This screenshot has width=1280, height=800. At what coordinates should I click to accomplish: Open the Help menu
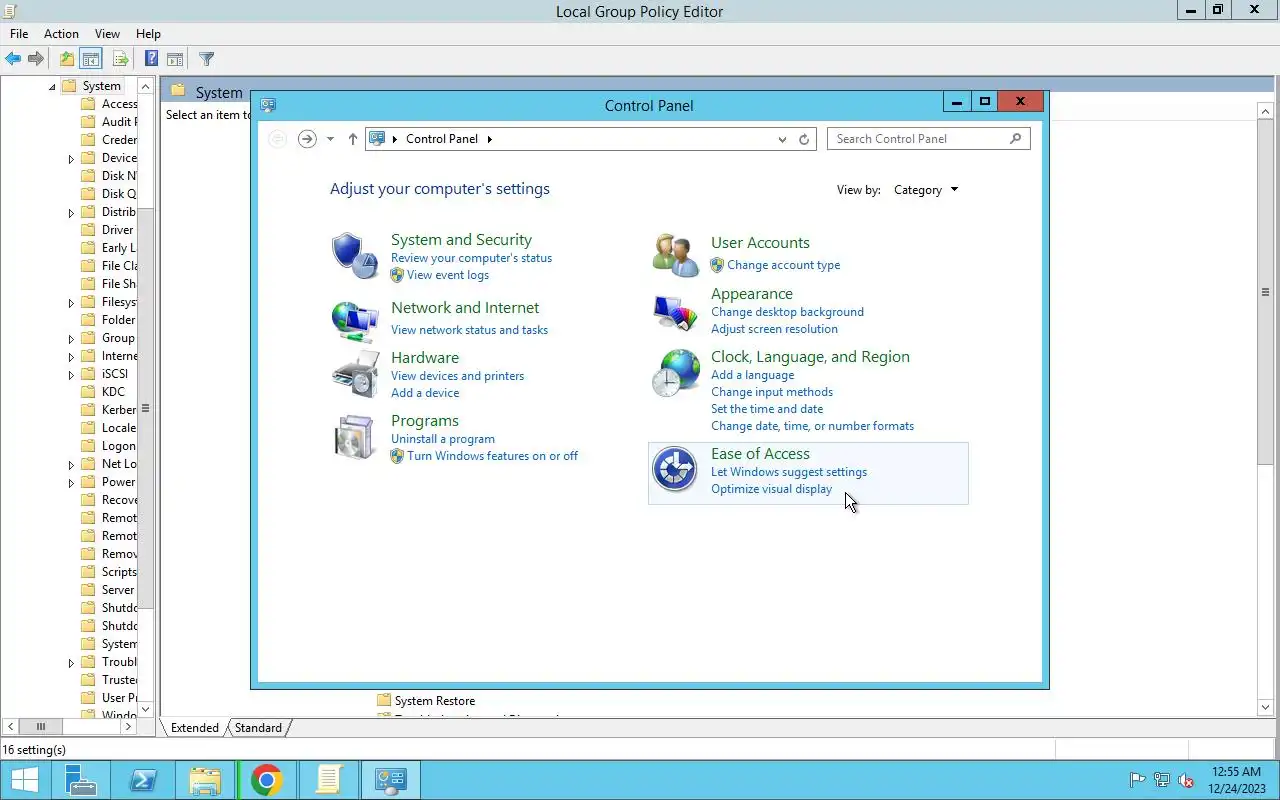point(148,33)
